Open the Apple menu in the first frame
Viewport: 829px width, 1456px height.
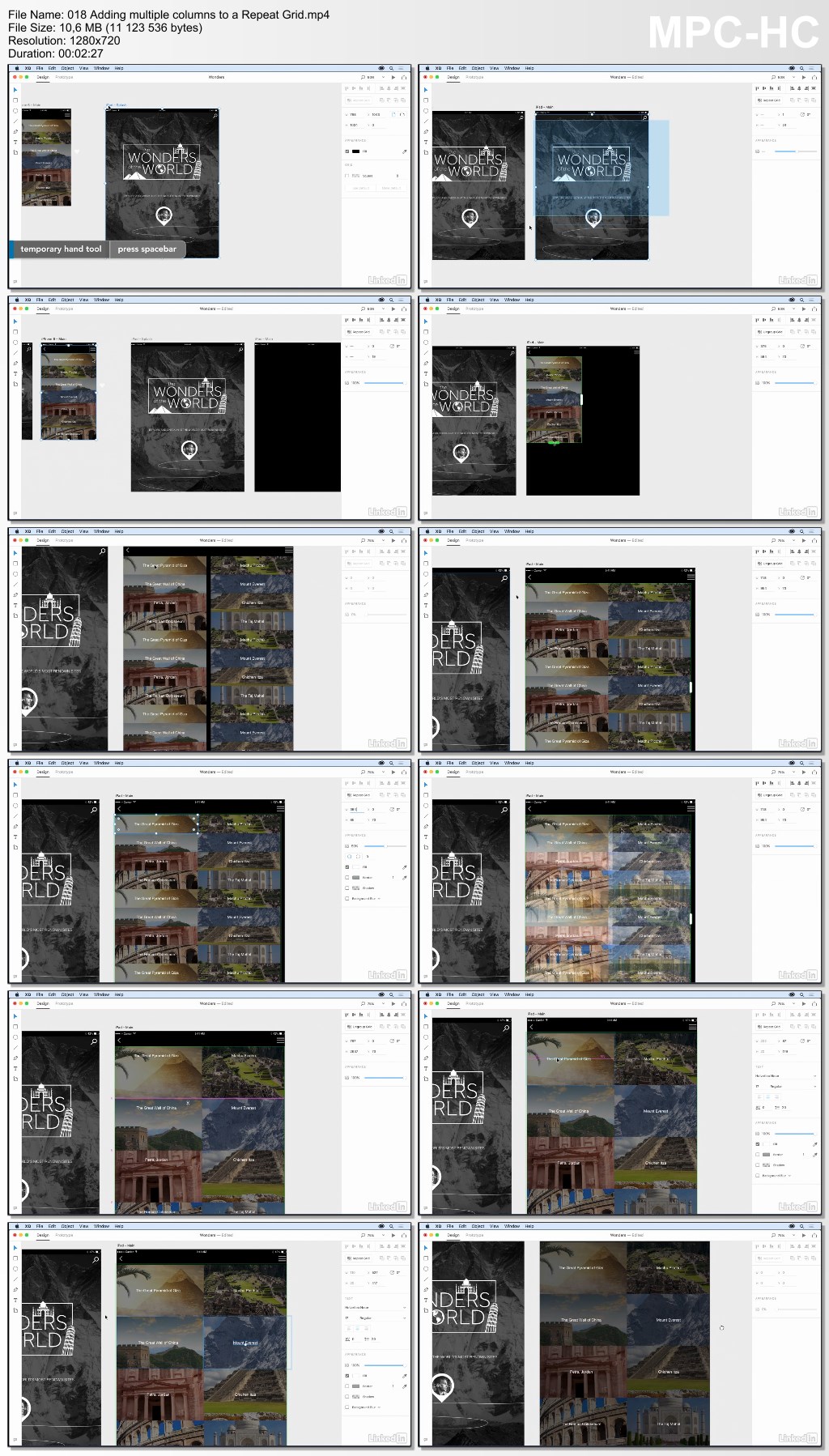(x=16, y=68)
